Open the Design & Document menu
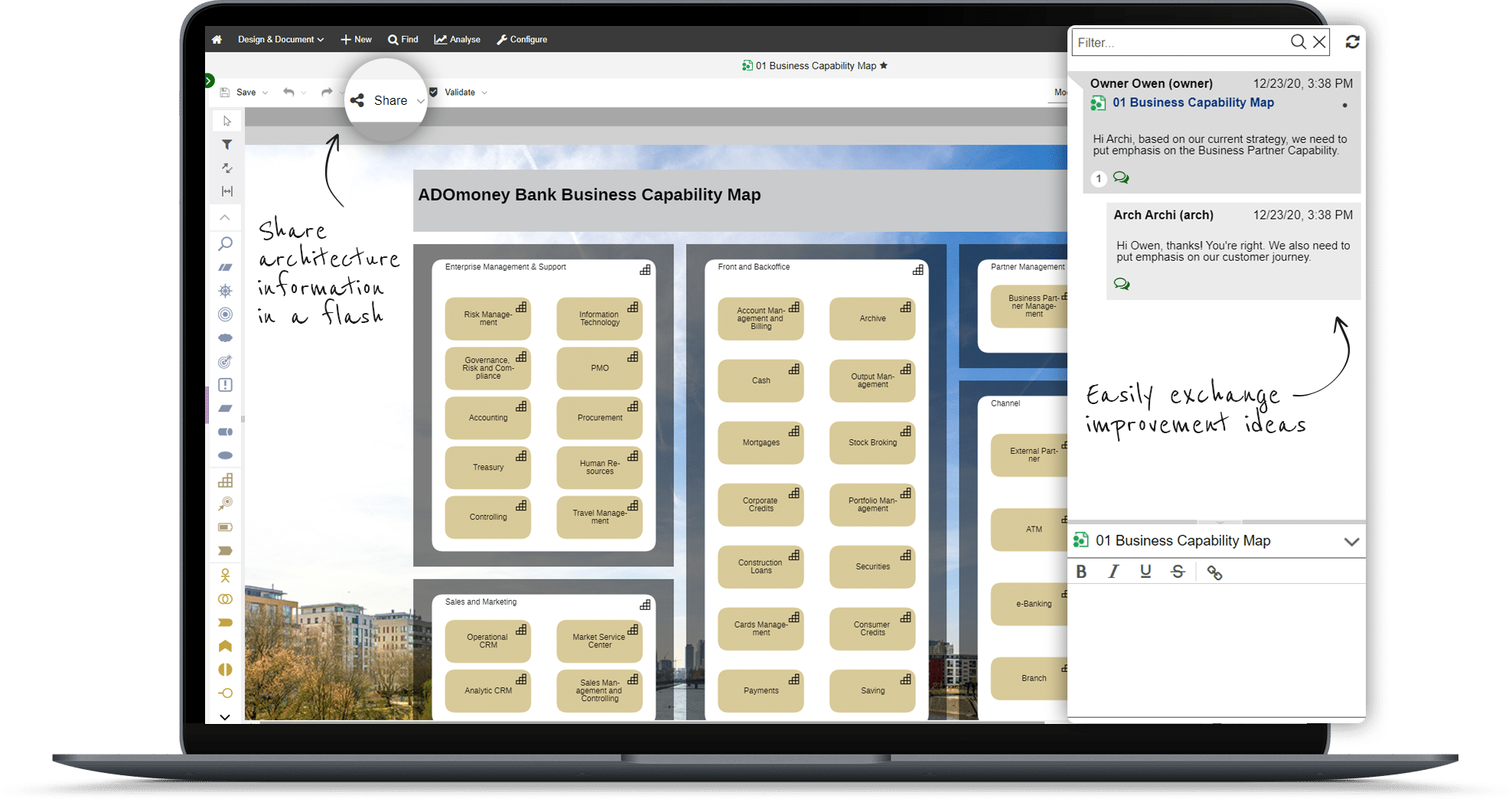This screenshot has width=1512, height=799. tap(277, 39)
